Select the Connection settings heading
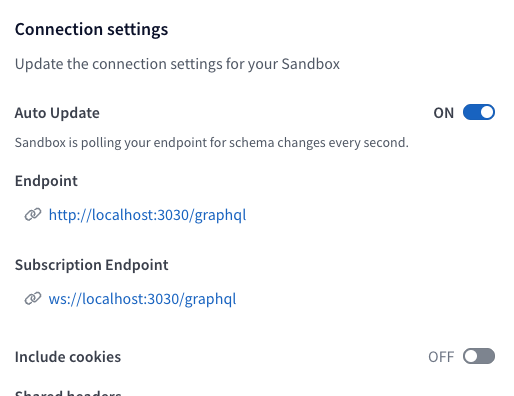The width and height of the screenshot is (514, 396). (x=91, y=29)
